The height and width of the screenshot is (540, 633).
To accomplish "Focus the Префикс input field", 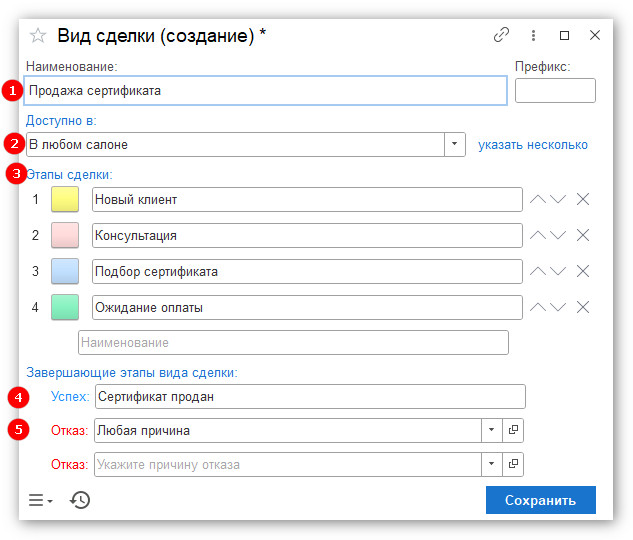I will pyautogui.click(x=555, y=90).
